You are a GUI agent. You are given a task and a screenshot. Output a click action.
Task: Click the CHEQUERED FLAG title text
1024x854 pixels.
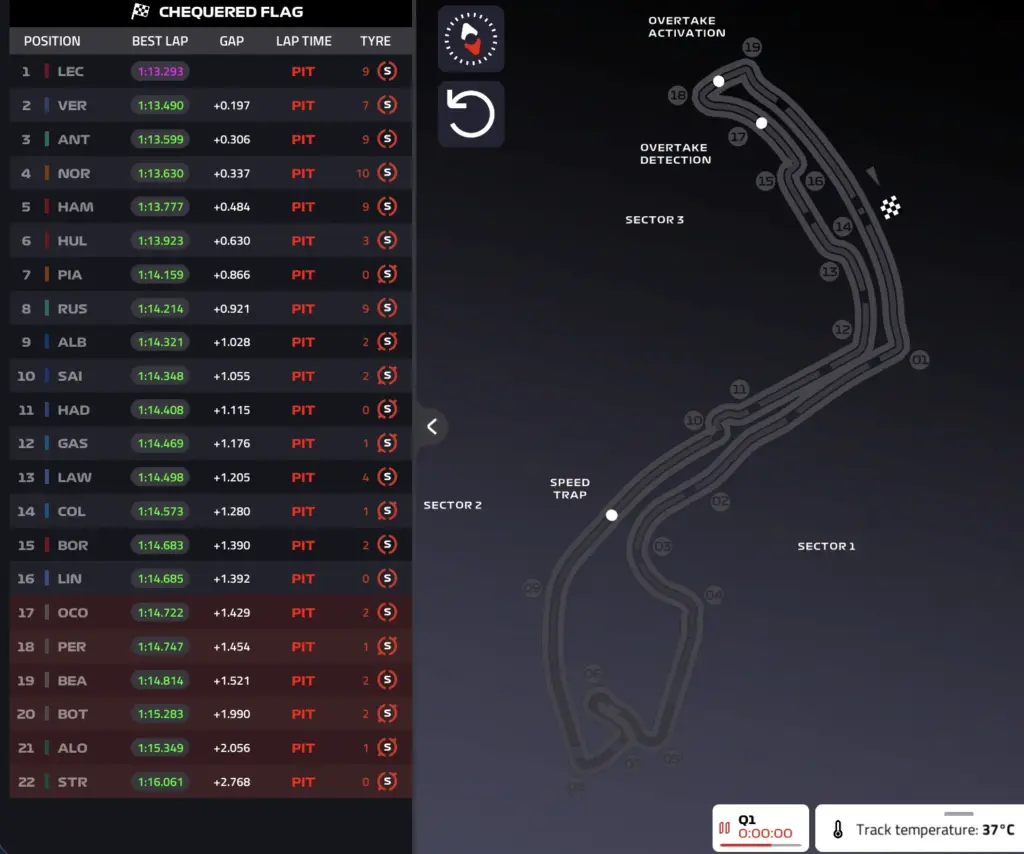click(231, 12)
